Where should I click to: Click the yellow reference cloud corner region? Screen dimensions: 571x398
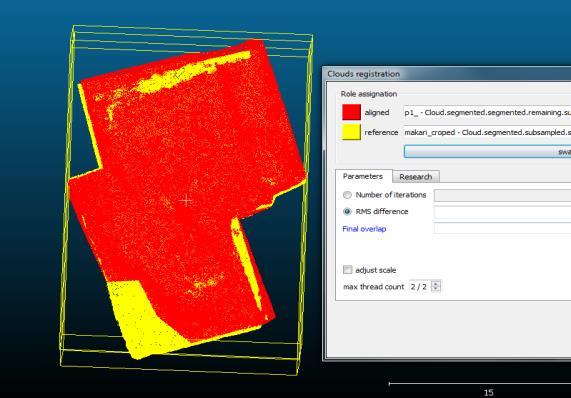coord(146,320)
